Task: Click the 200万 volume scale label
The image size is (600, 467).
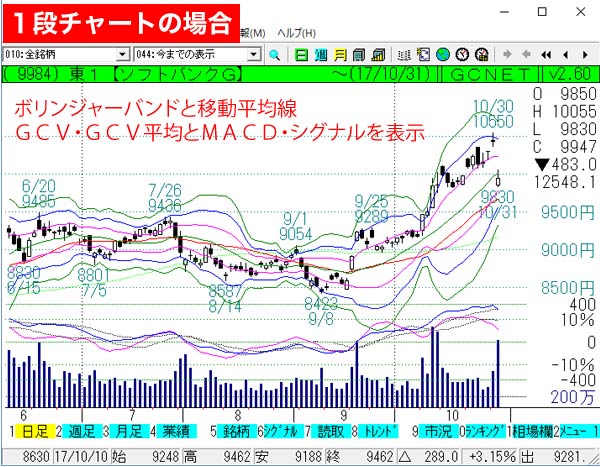Action: coord(572,397)
